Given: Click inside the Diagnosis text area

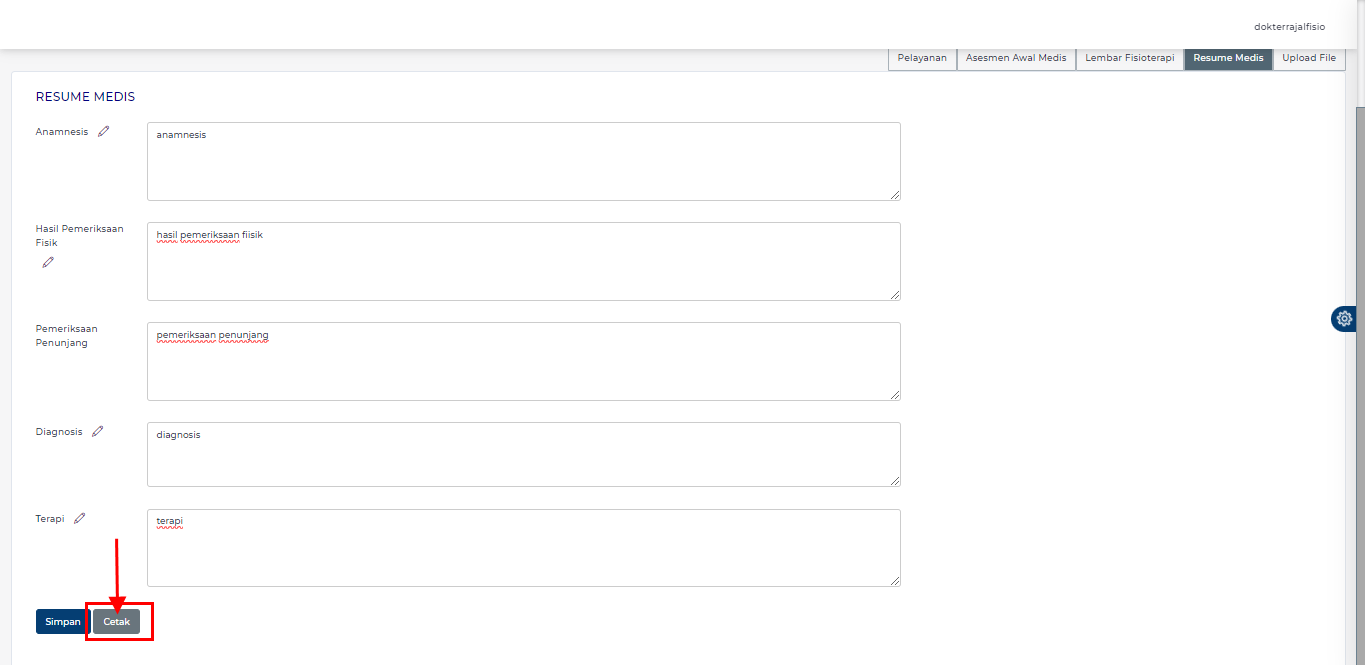Looking at the screenshot, I should (x=523, y=454).
